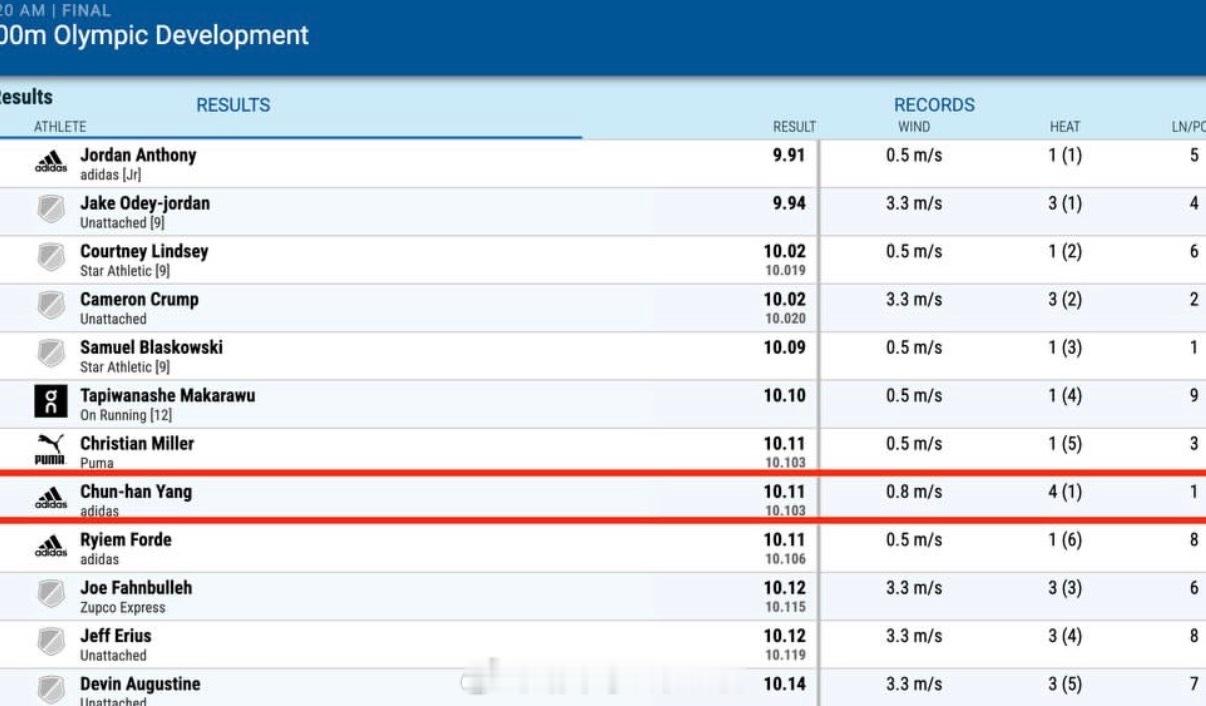Click the adidas logo beside Jordan Anthony

(x=51, y=162)
